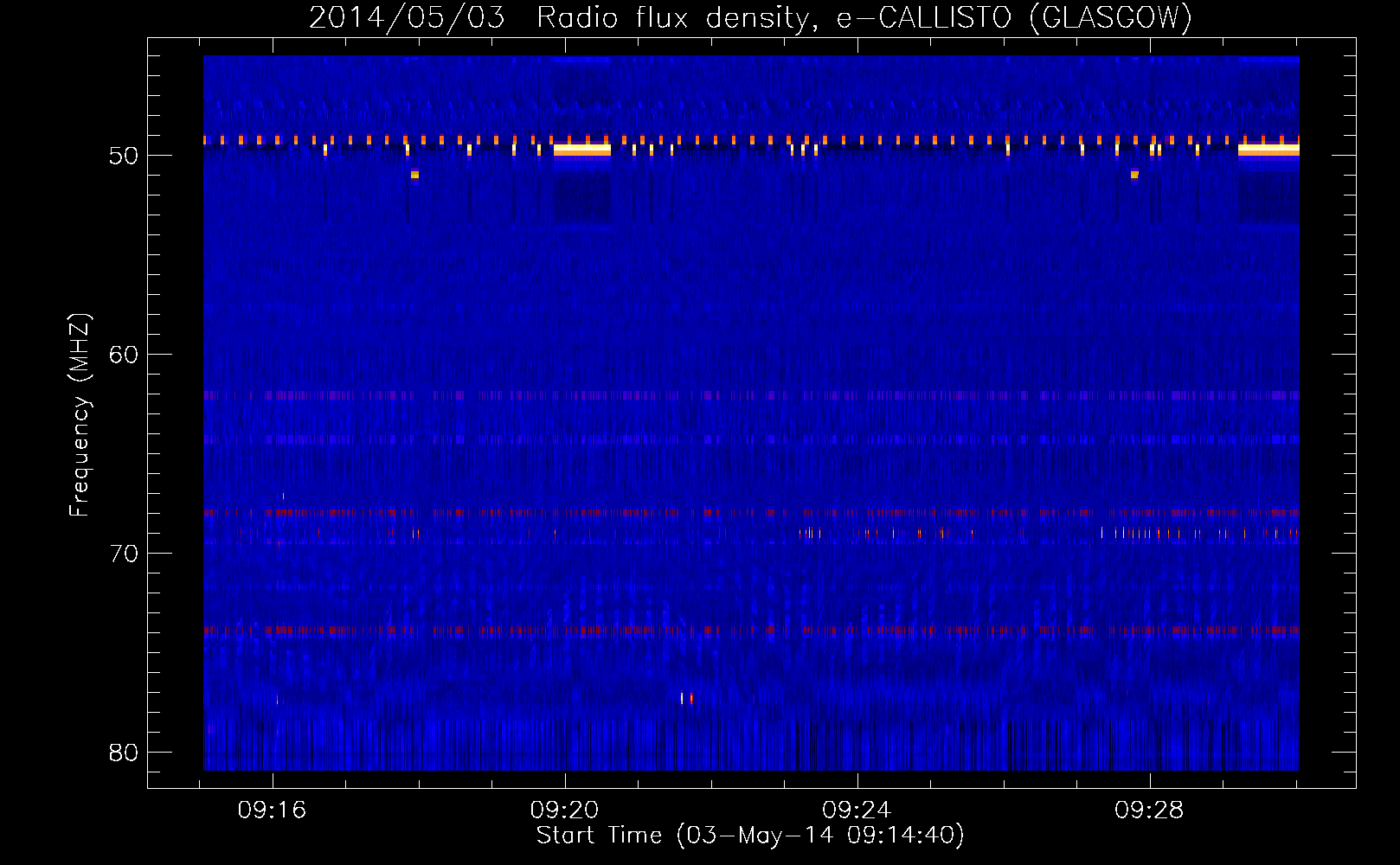This screenshot has width=1400, height=865.
Task: Click the '09:24' time tick label
Action: tap(857, 811)
